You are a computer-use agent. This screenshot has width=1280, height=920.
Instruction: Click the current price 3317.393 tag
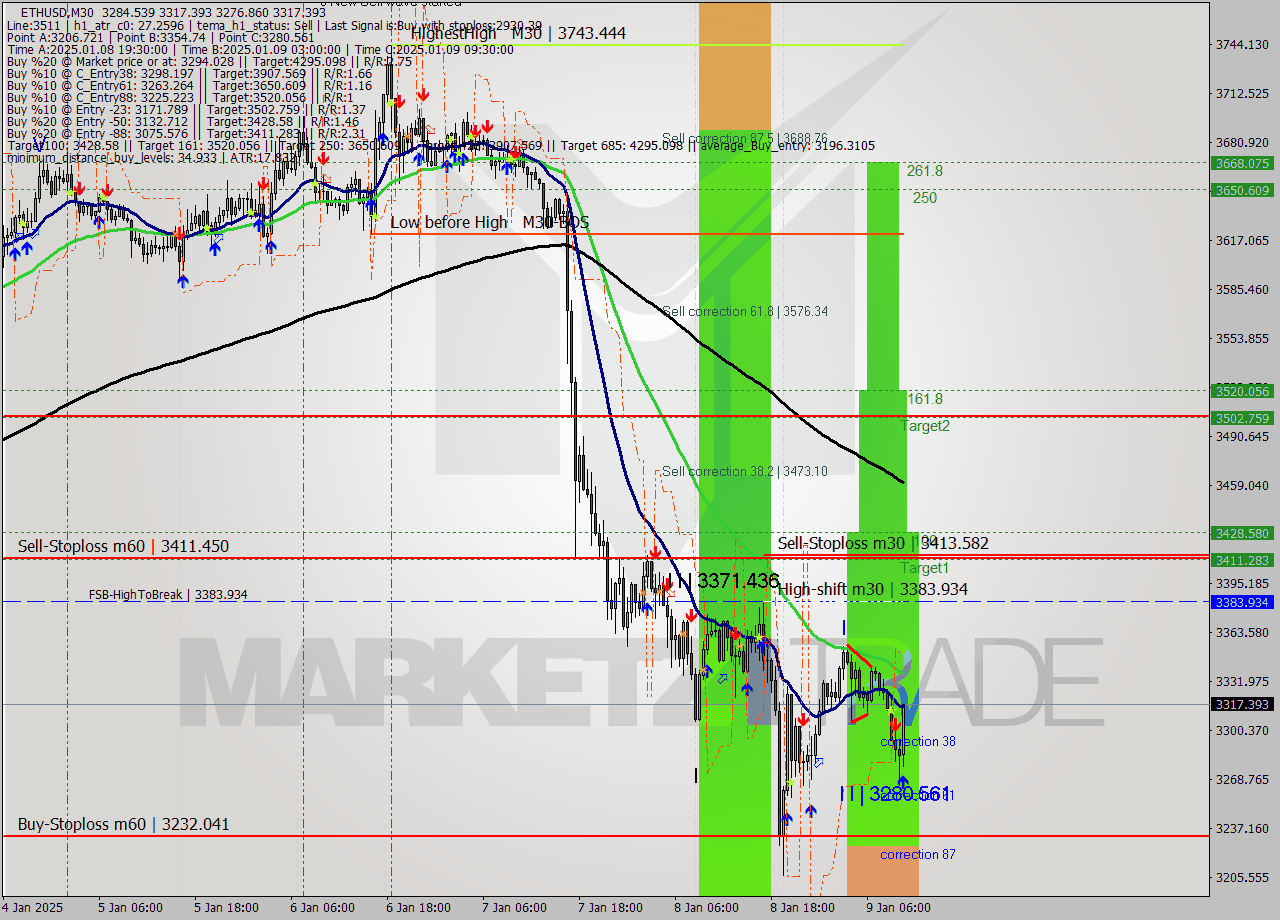click(1242, 704)
